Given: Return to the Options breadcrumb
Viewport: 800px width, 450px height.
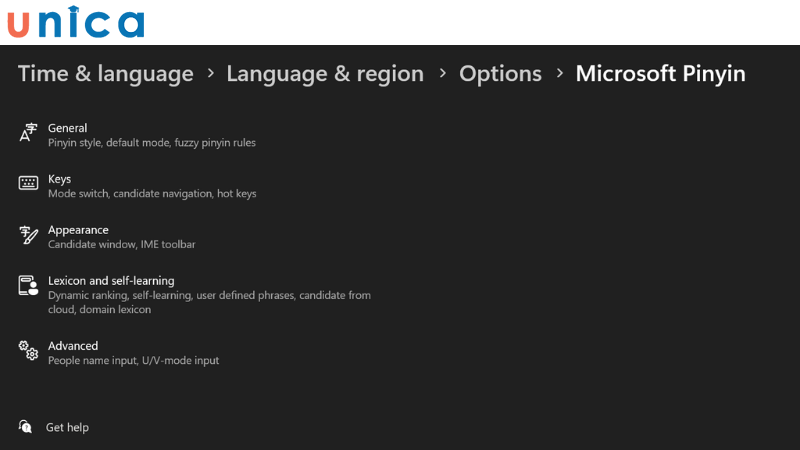Looking at the screenshot, I should click(500, 74).
